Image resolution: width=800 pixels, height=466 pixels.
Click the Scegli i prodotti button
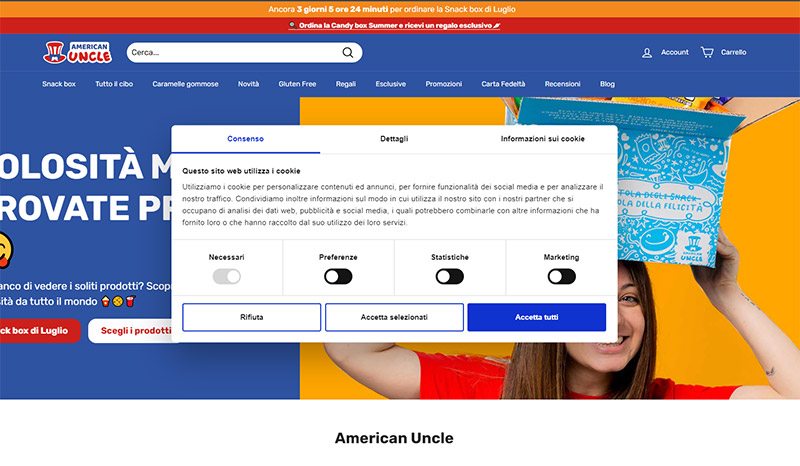coord(134,331)
